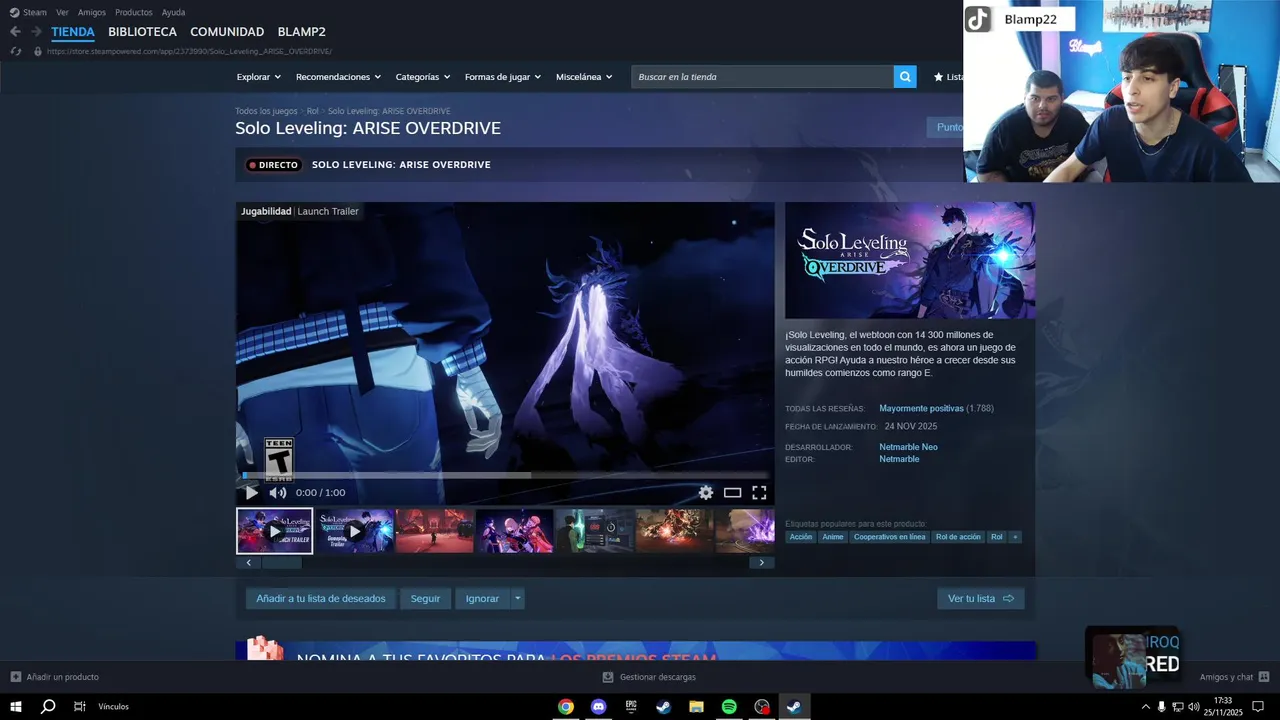Screen dimensions: 1280x720
Task: Open Discord from the taskbar
Action: pos(598,706)
